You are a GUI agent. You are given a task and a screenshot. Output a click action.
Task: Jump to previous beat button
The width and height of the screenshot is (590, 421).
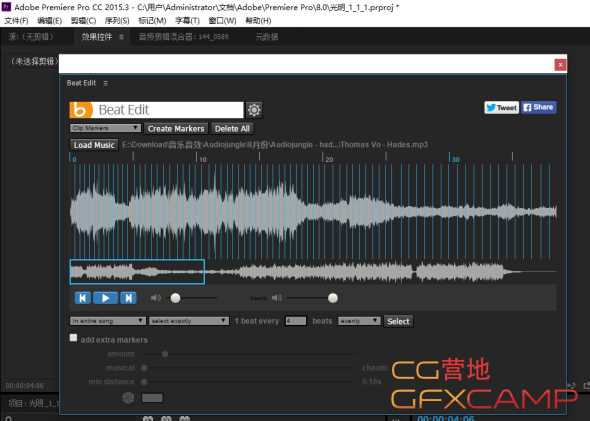click(83, 298)
